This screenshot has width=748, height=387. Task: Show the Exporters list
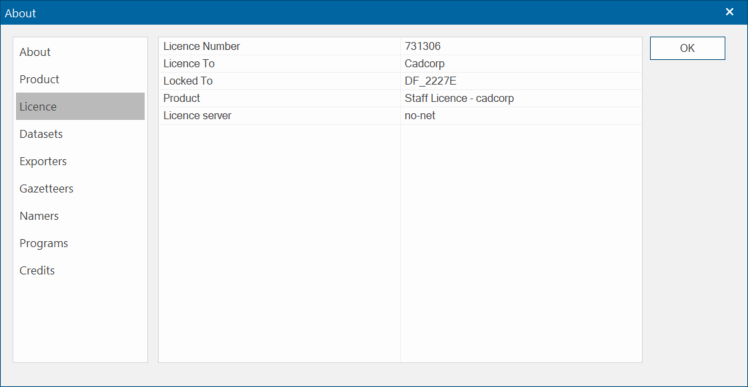[80, 161]
